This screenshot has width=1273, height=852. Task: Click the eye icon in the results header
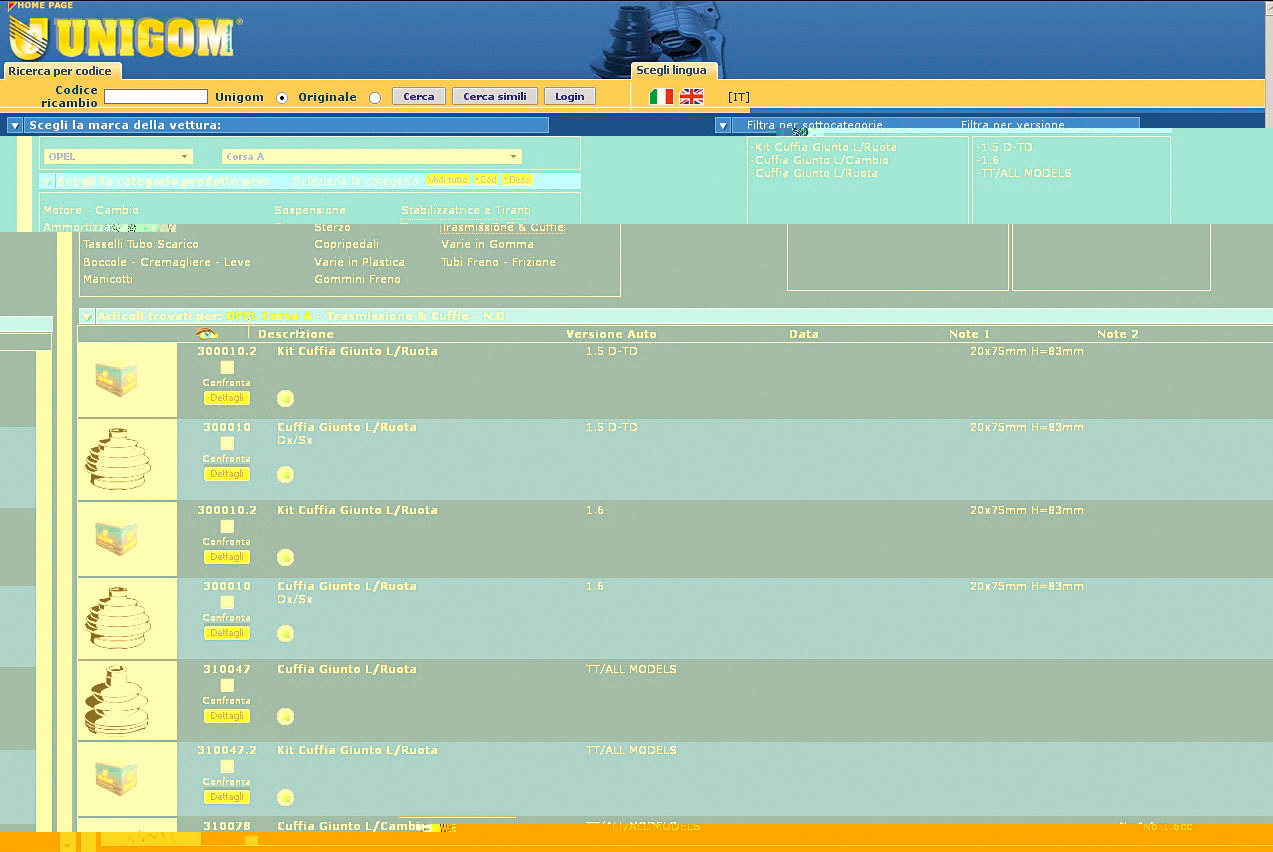click(x=207, y=334)
